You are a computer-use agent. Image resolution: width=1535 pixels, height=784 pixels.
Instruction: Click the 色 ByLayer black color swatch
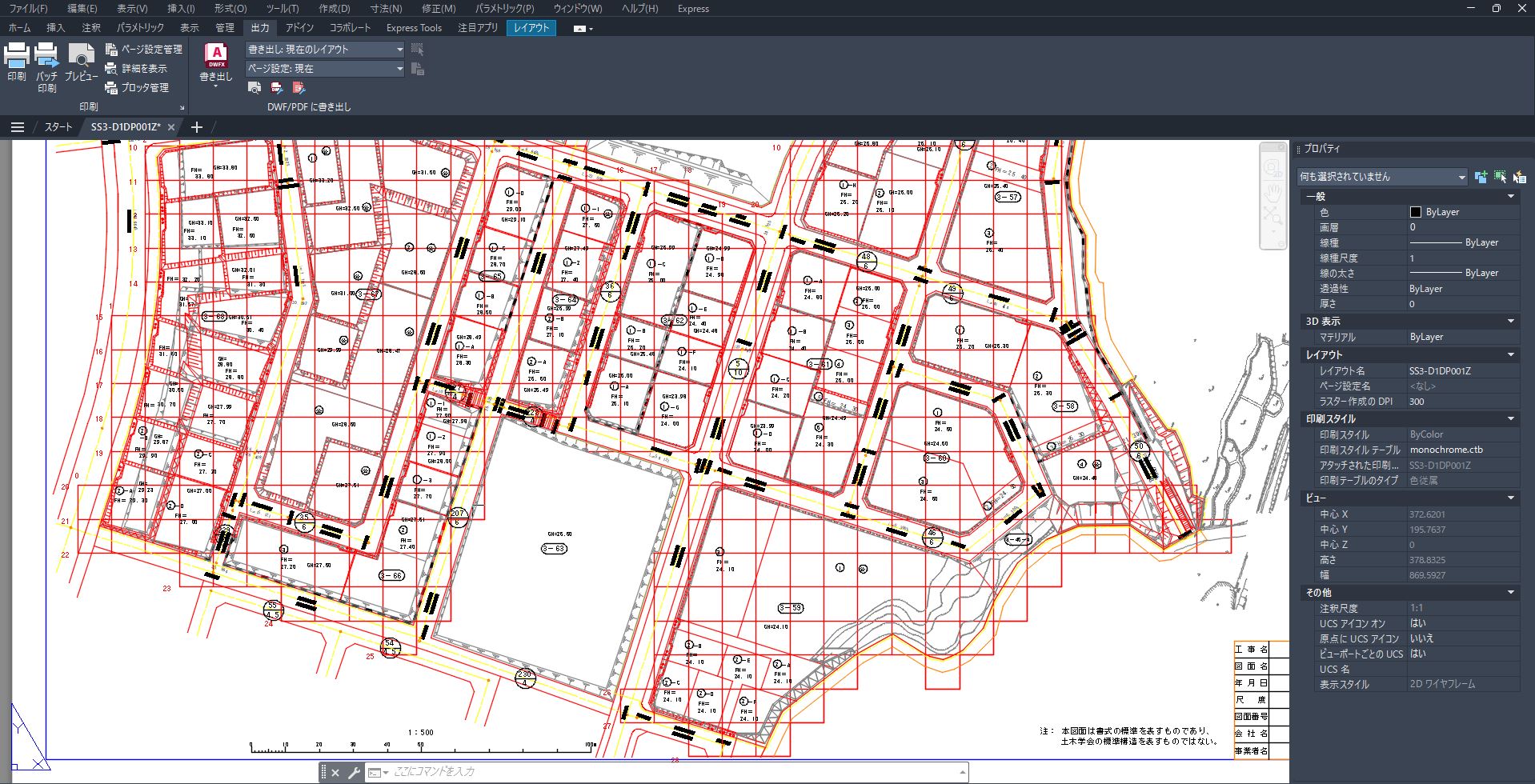1415,212
